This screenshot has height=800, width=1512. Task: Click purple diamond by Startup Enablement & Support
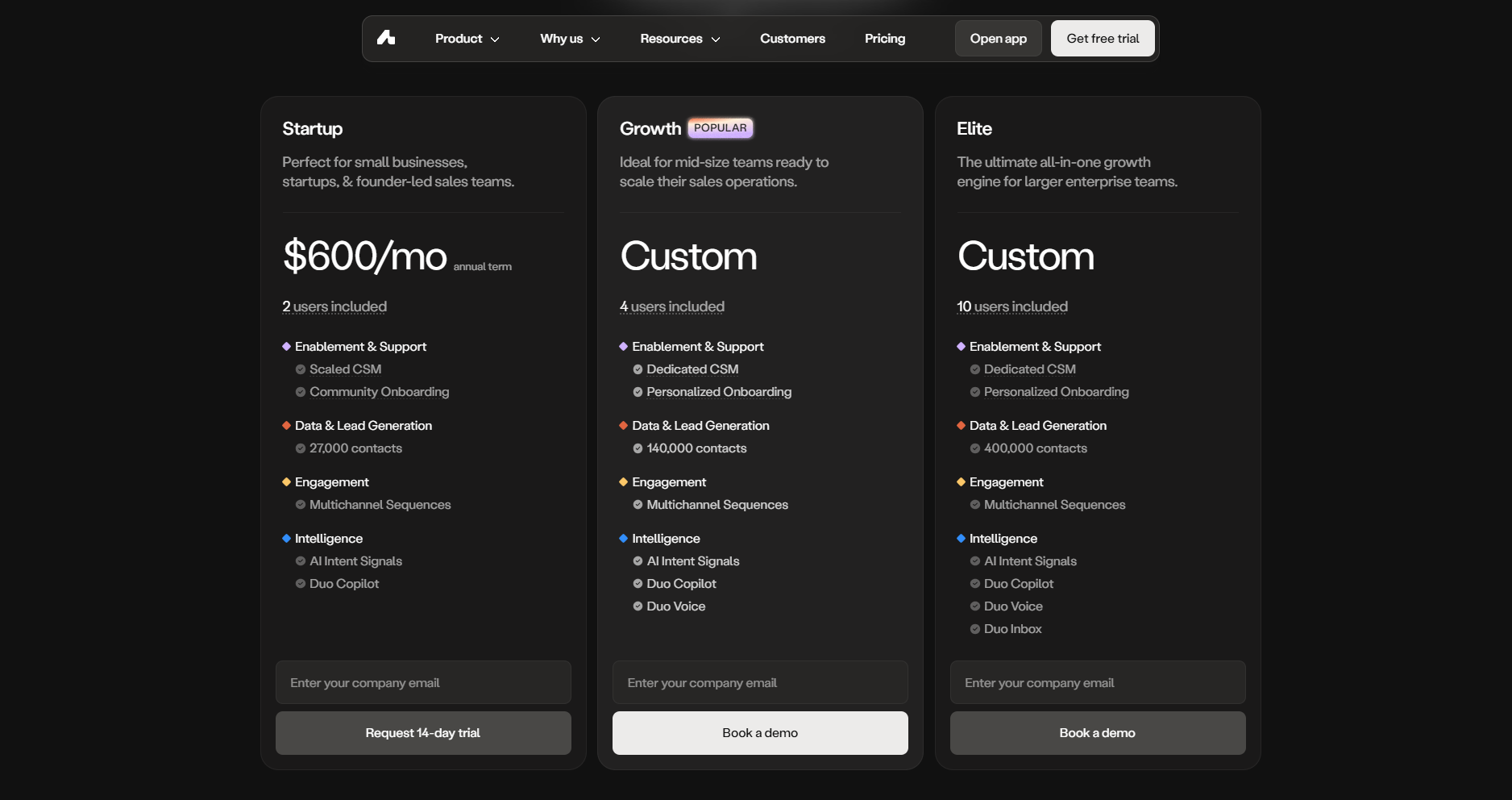[x=286, y=346]
